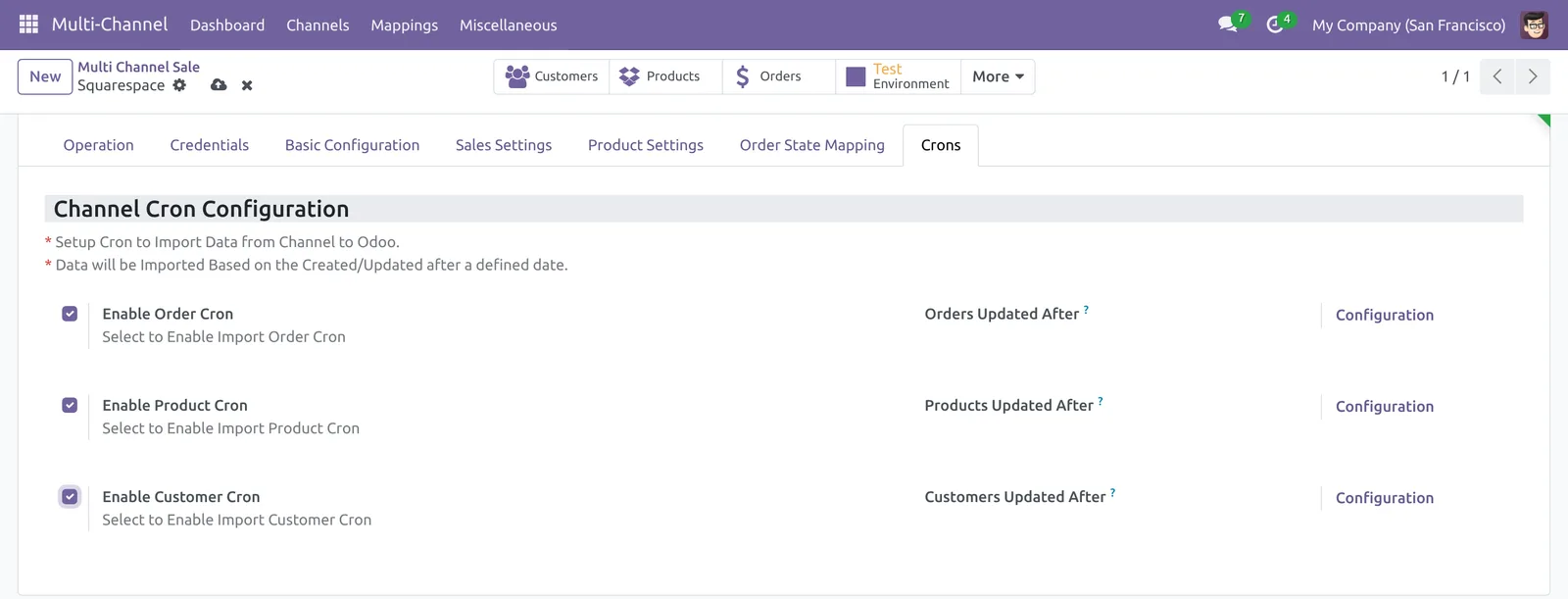
Task: Click the cloud save icon
Action: point(219,85)
